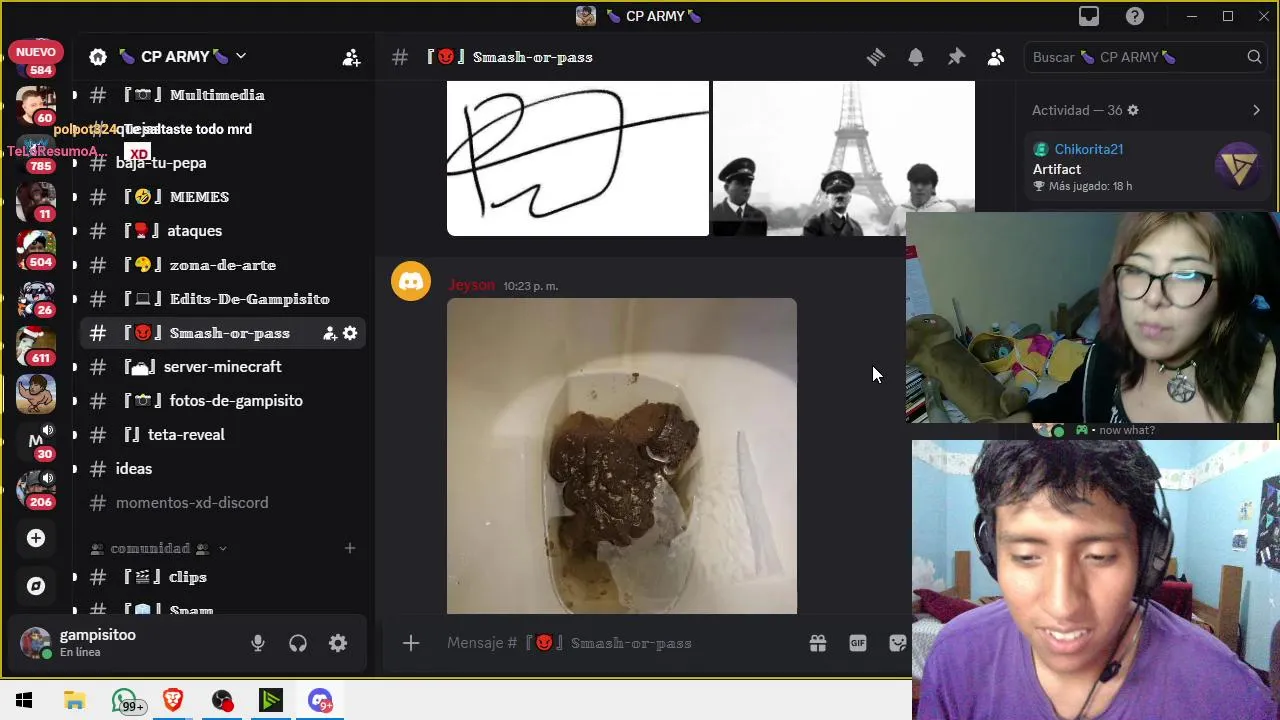Screen dimensions: 1280x720
Task: Toggle the member list icon
Action: pos(996,57)
